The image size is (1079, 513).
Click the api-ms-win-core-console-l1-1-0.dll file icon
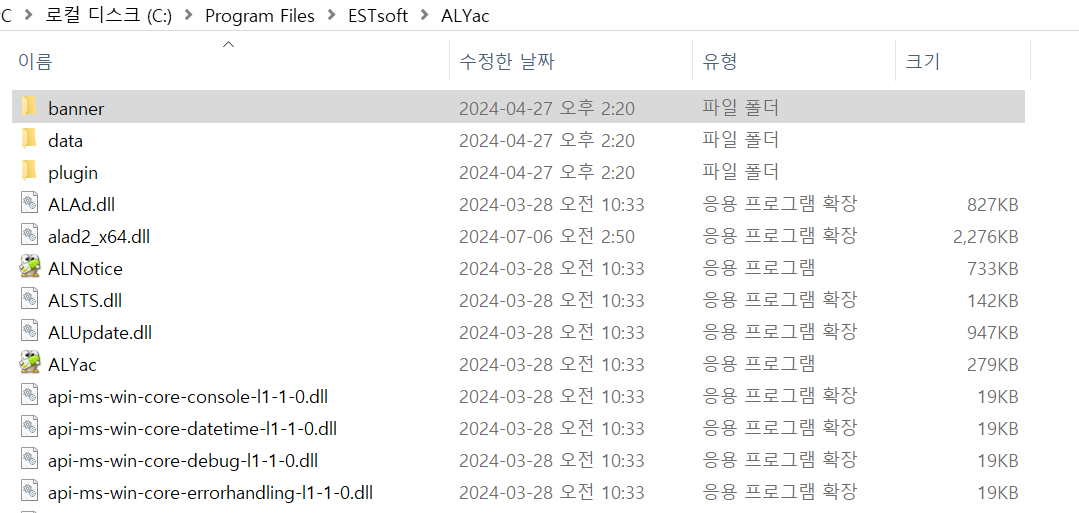pos(29,396)
